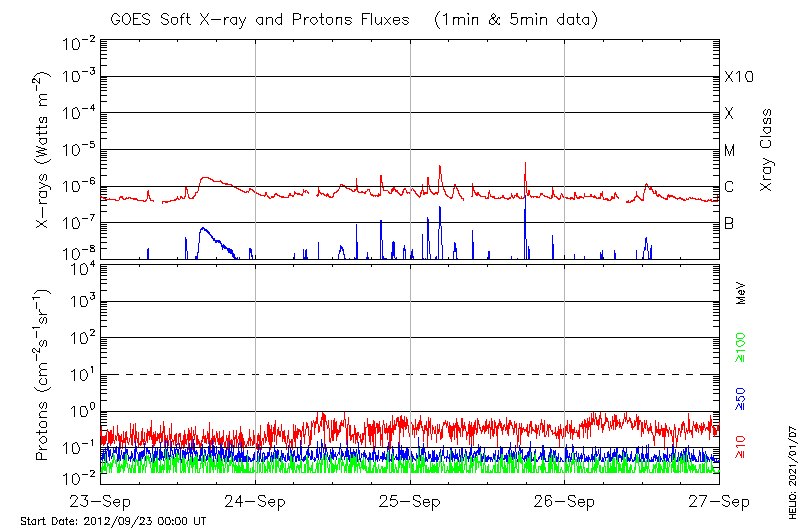
Task: Click the 23-Sep date tick label
Action: click(x=102, y=500)
